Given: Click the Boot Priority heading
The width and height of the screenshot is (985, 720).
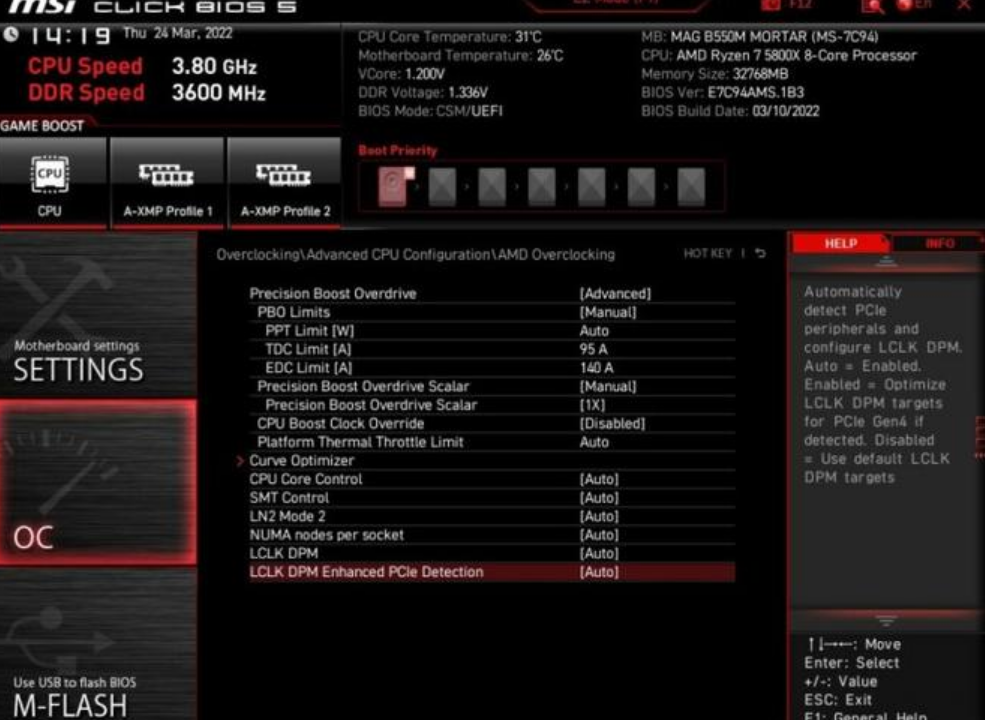Looking at the screenshot, I should click(398, 151).
